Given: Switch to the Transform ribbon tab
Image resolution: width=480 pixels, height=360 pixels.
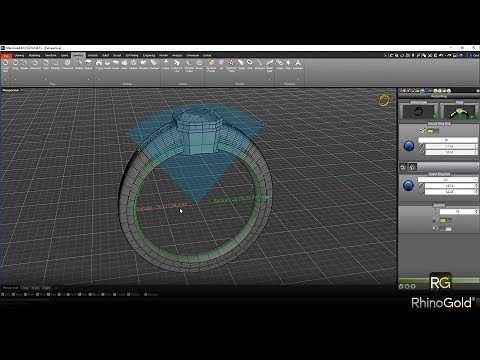Looking at the screenshot, I should coord(51,55).
